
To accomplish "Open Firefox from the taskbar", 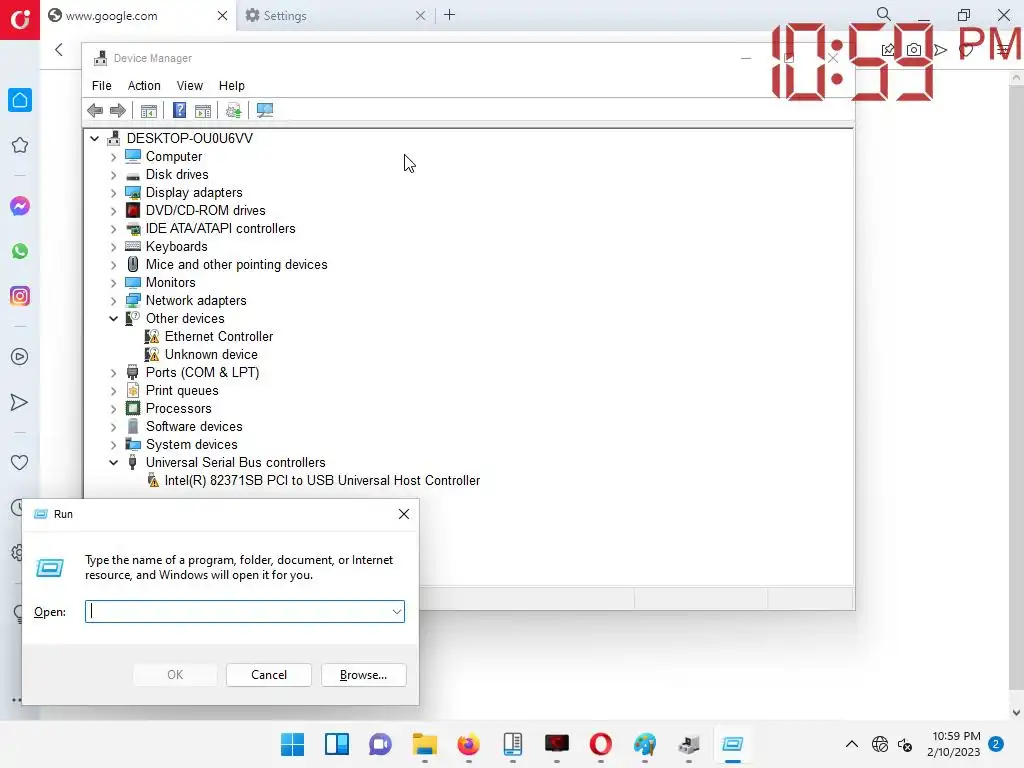I will pyautogui.click(x=468, y=744).
